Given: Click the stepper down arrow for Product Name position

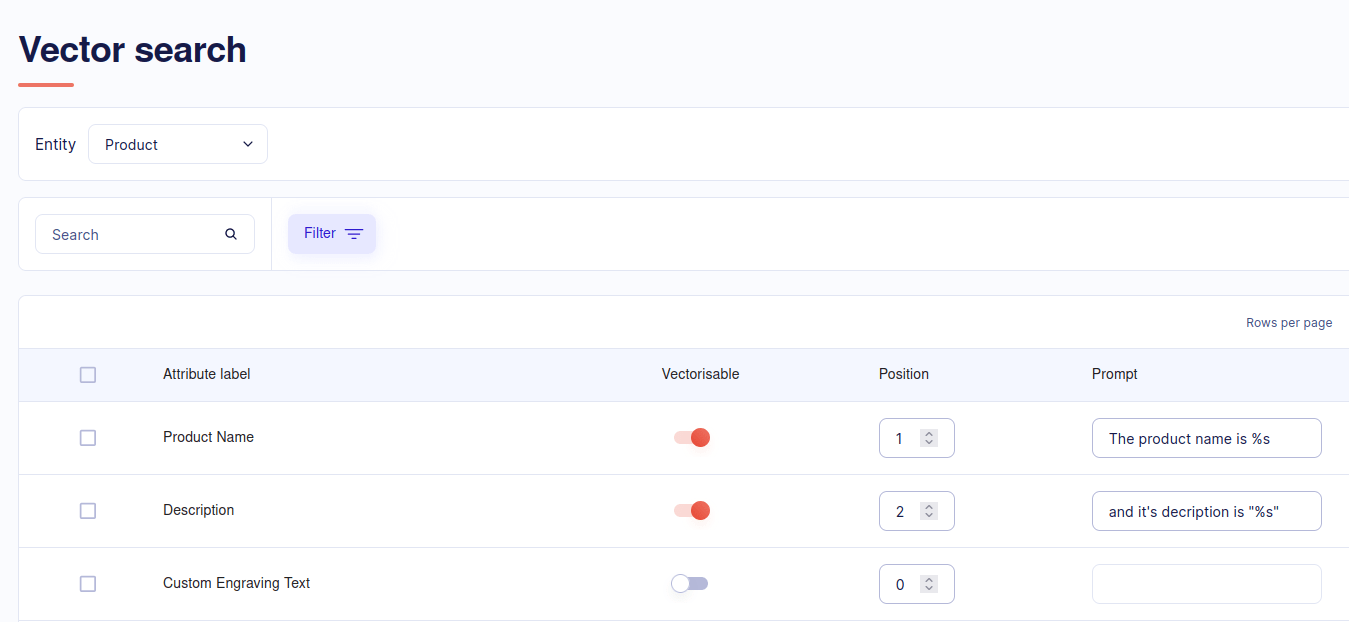Looking at the screenshot, I should 928,443.
